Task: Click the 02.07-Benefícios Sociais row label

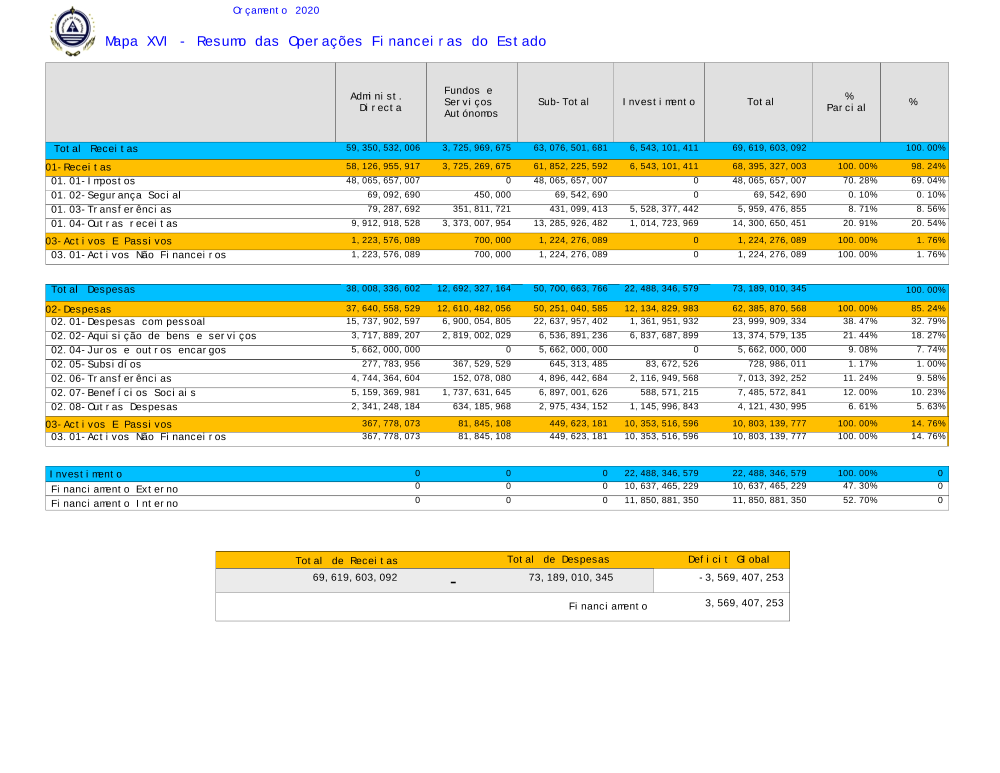Action: coord(123,393)
